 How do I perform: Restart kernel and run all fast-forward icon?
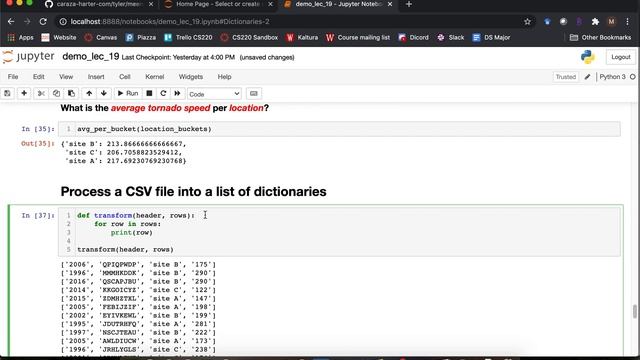tap(177, 93)
